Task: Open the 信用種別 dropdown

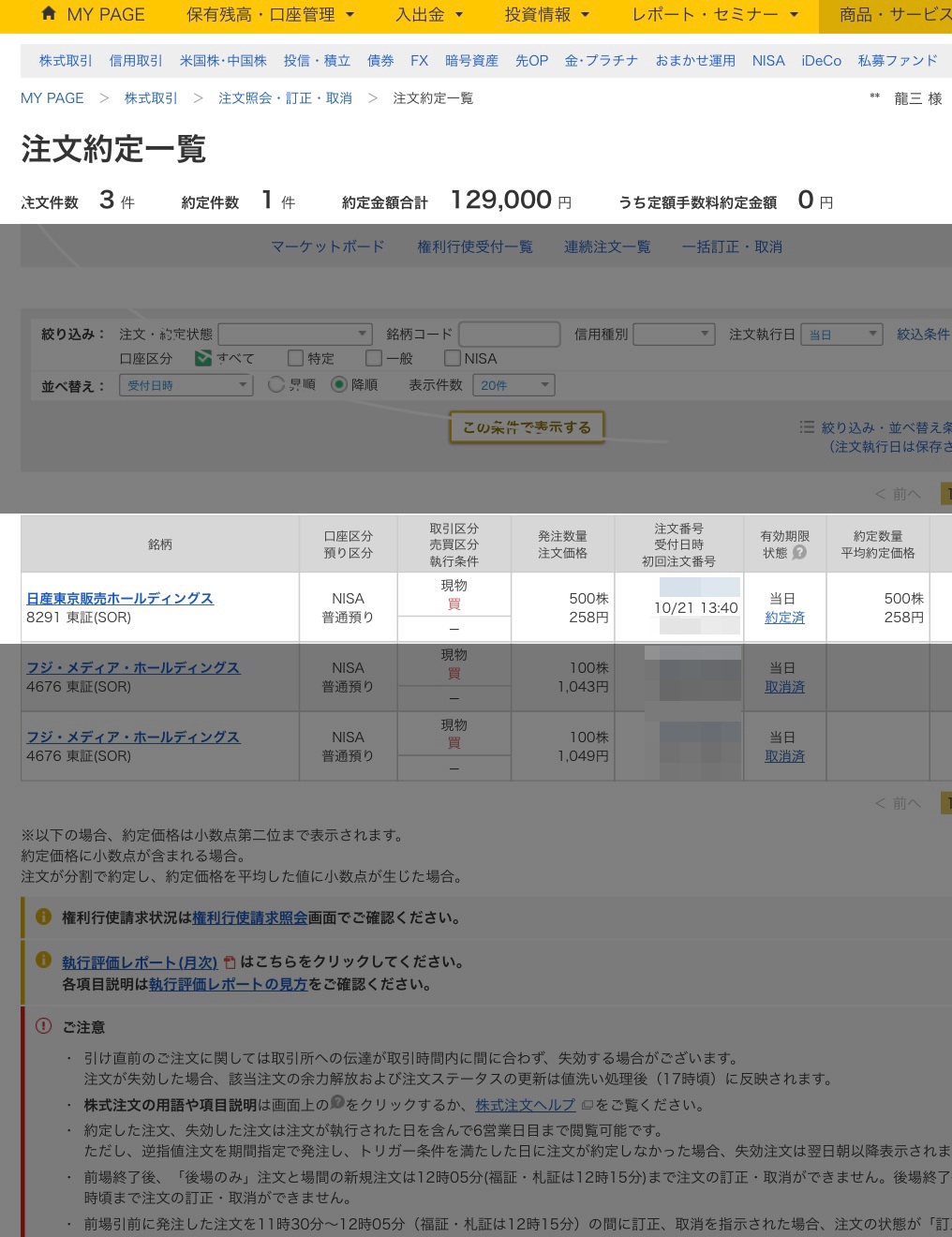Action: tap(675, 334)
